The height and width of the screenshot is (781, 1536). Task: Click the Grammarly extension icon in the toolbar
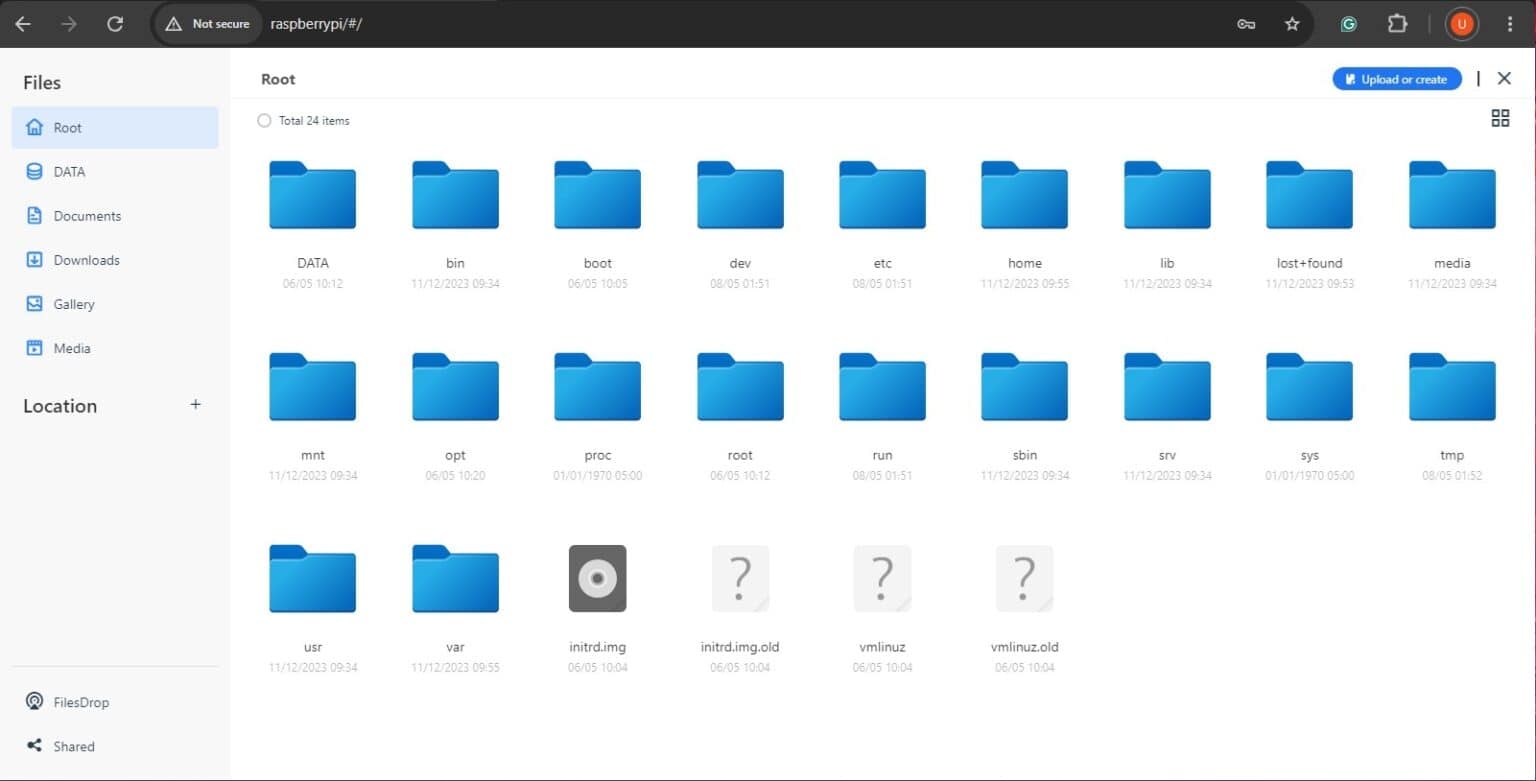pos(1348,23)
